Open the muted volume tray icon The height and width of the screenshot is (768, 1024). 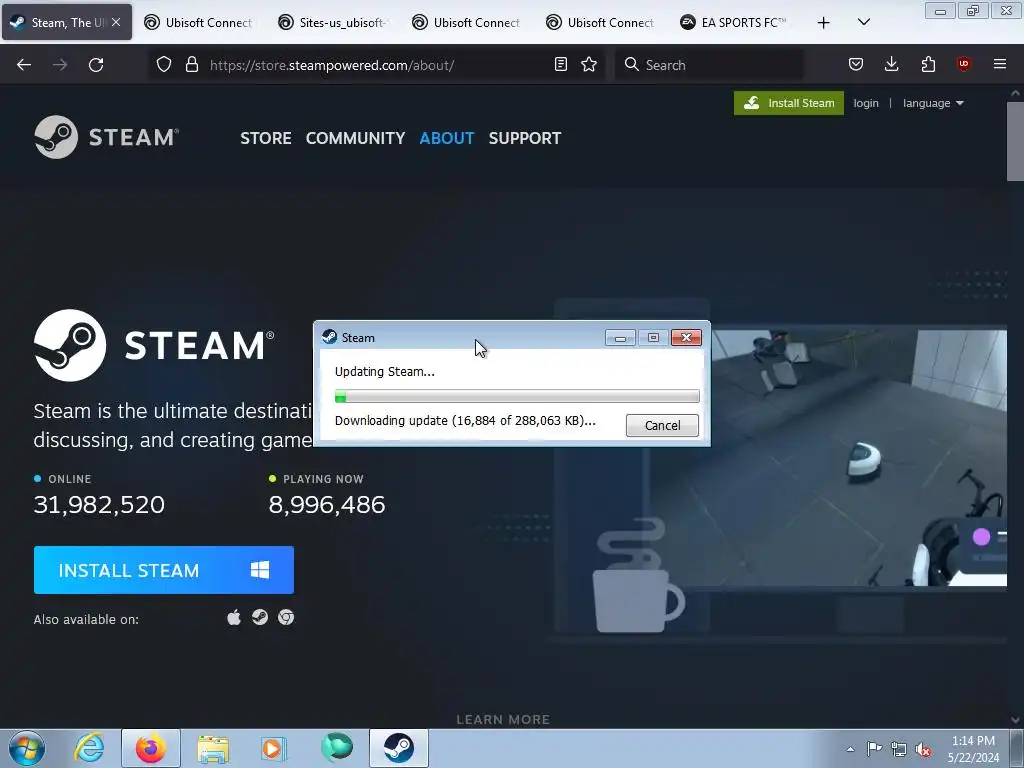point(923,749)
